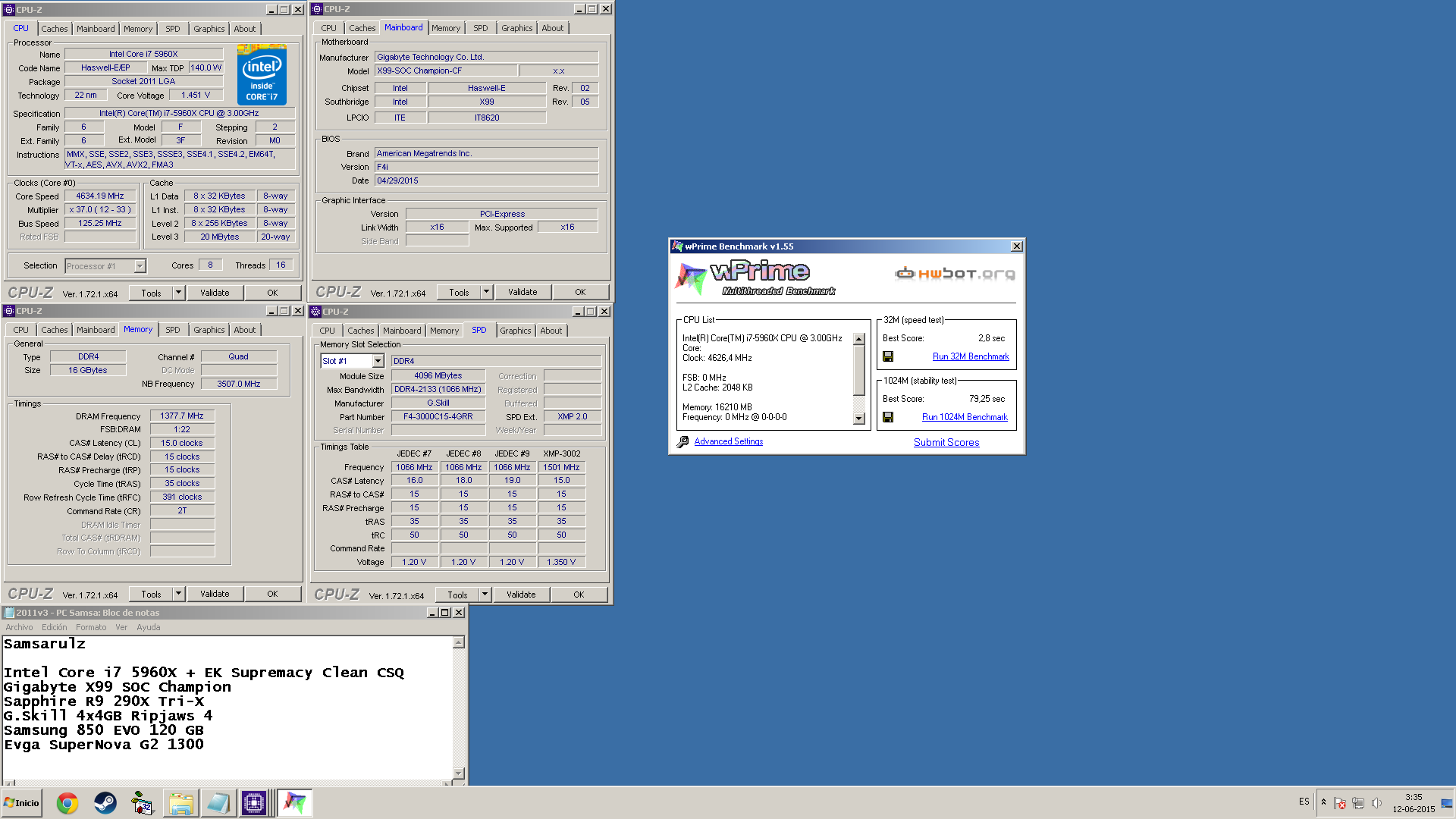Click the Intel Core i7 logo badge
The width and height of the screenshot is (1456, 819).
click(262, 74)
